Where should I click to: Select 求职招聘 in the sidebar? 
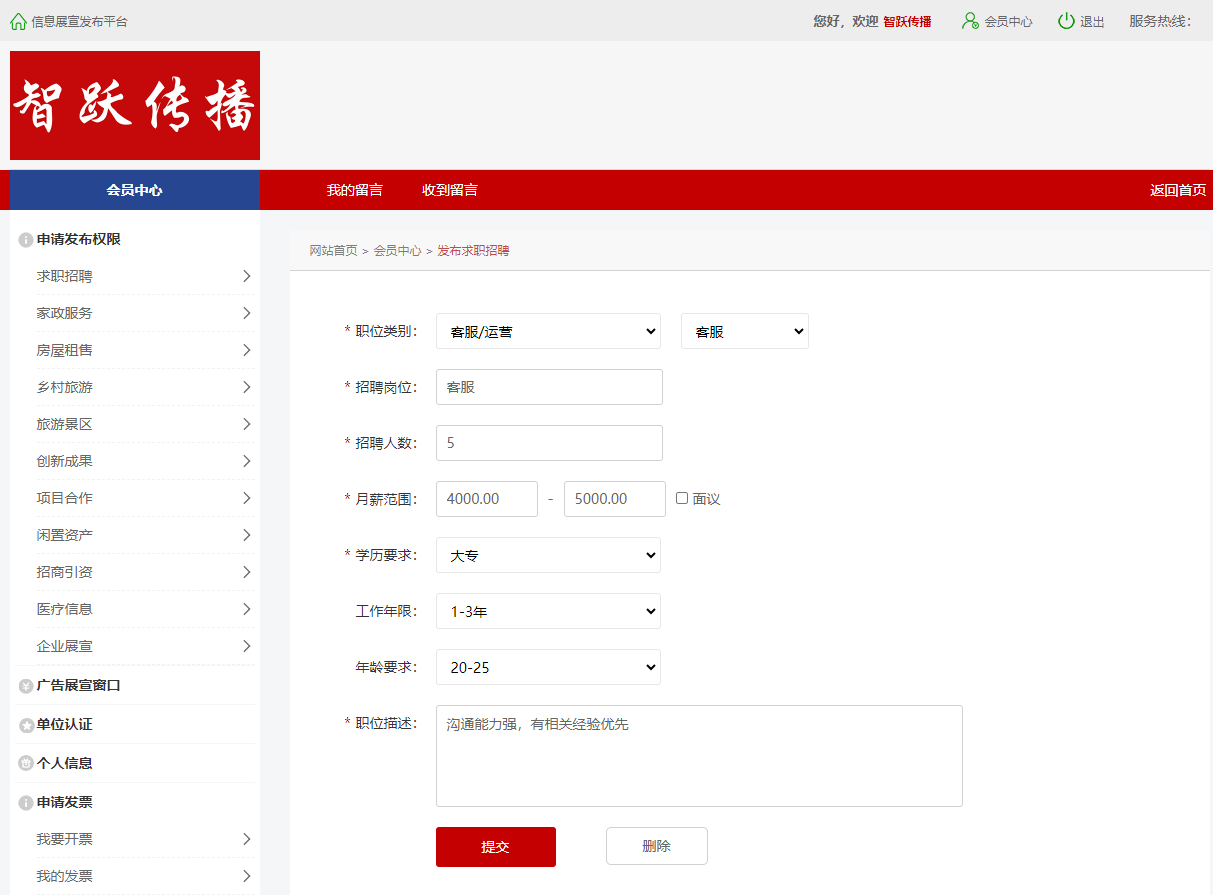point(65,276)
